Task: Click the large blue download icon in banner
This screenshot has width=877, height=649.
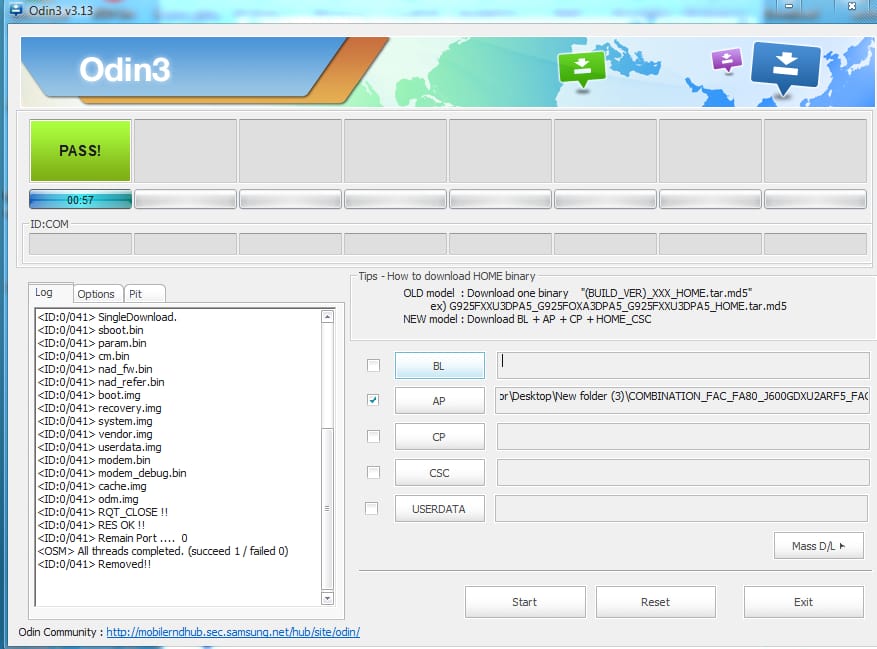Action: pos(786,68)
